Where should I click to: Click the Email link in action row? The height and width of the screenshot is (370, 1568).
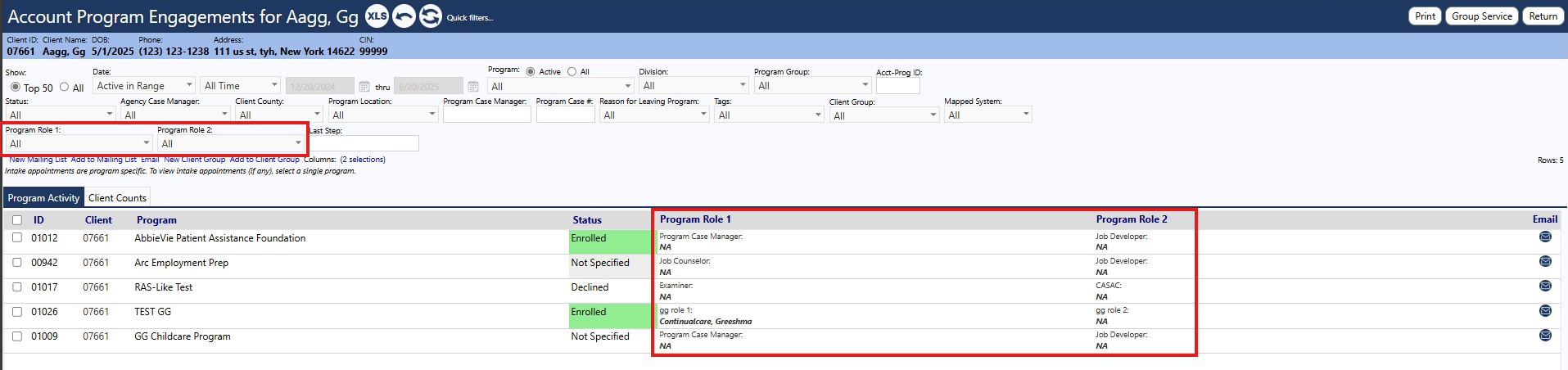150,160
